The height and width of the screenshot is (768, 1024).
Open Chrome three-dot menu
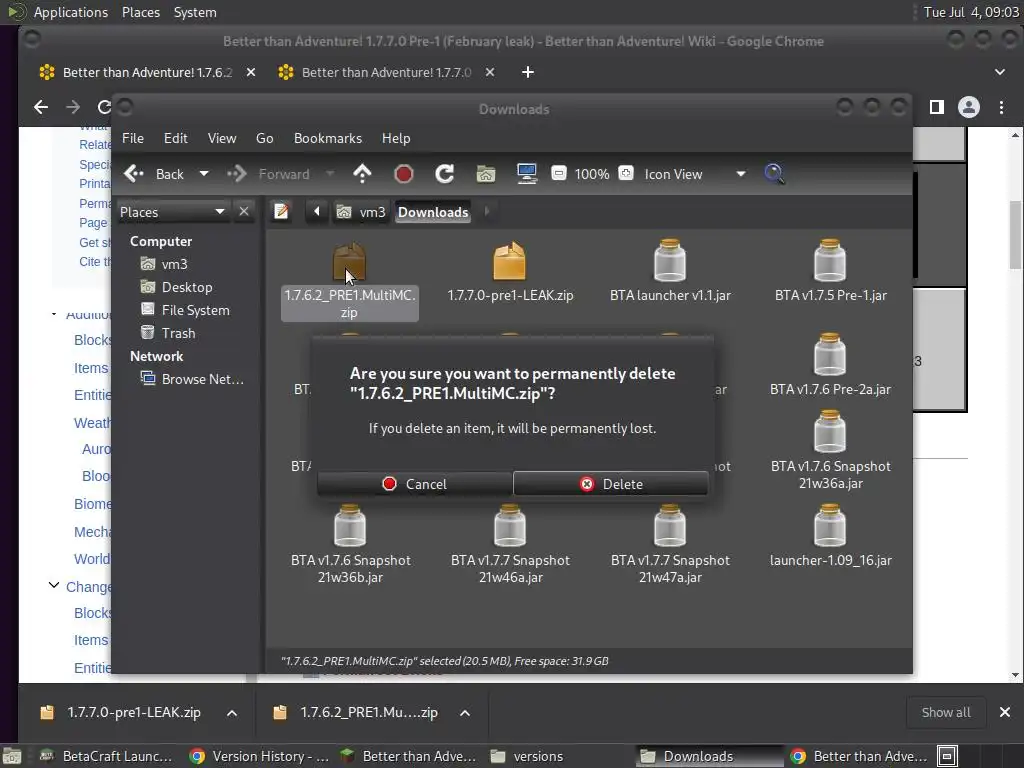coord(1001,107)
